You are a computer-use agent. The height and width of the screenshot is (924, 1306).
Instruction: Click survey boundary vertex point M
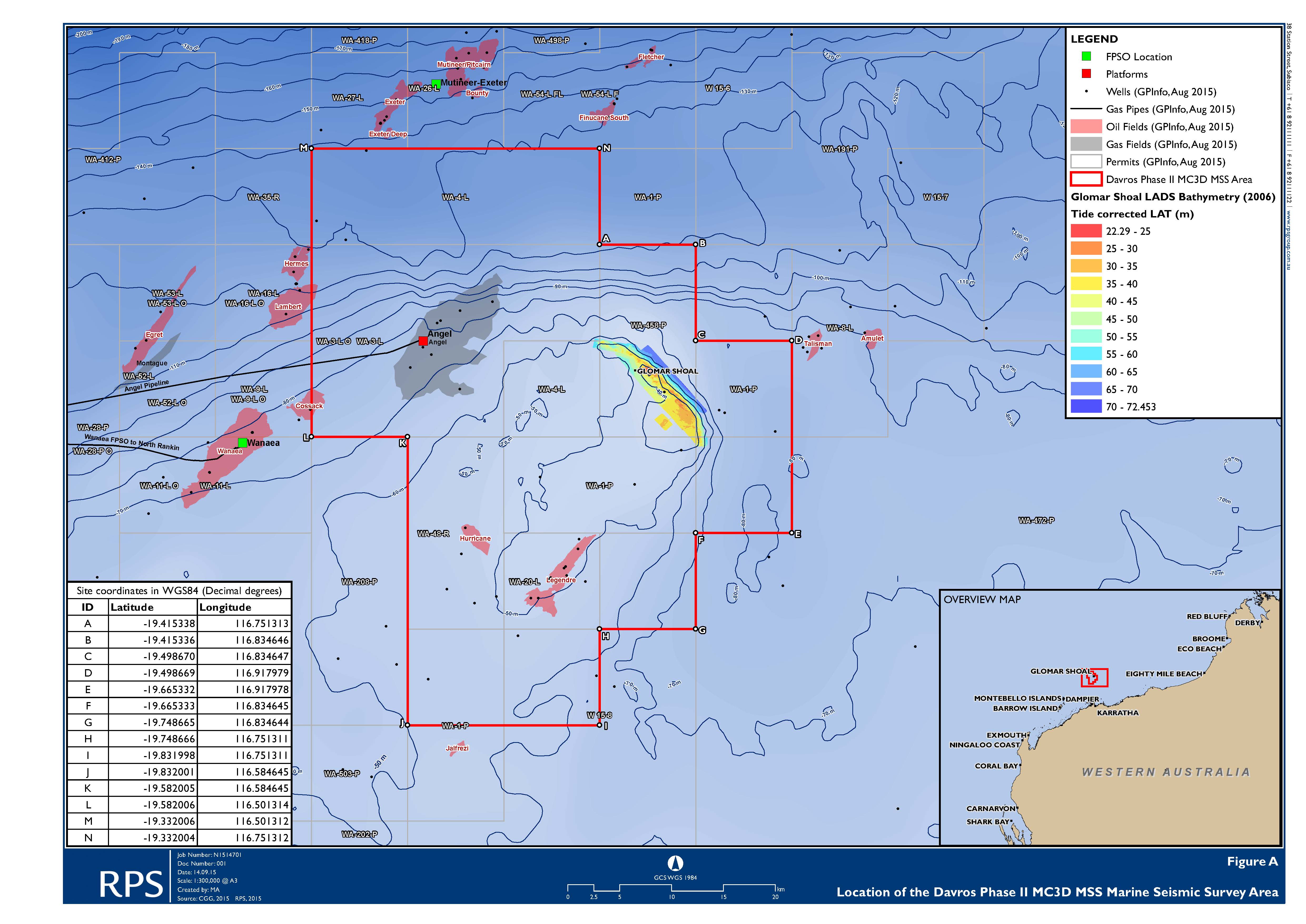(311, 148)
